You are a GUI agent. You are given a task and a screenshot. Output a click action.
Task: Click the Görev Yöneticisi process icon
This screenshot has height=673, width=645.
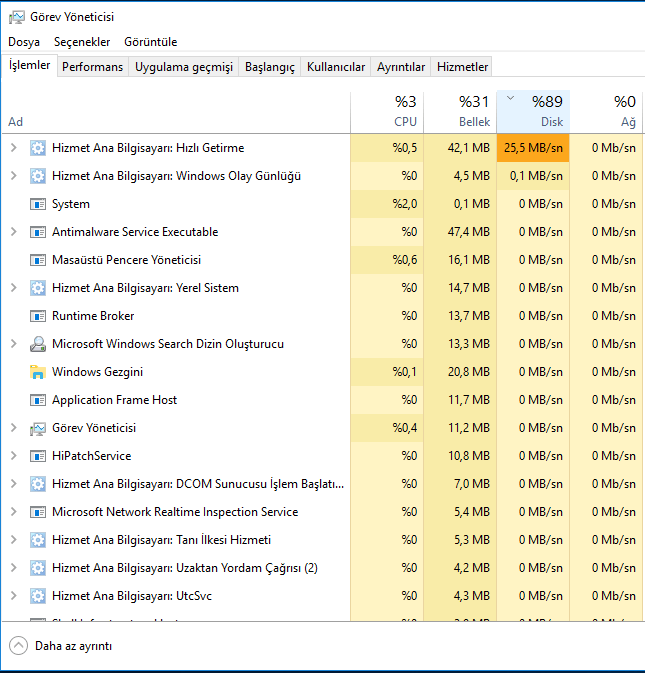(38, 428)
